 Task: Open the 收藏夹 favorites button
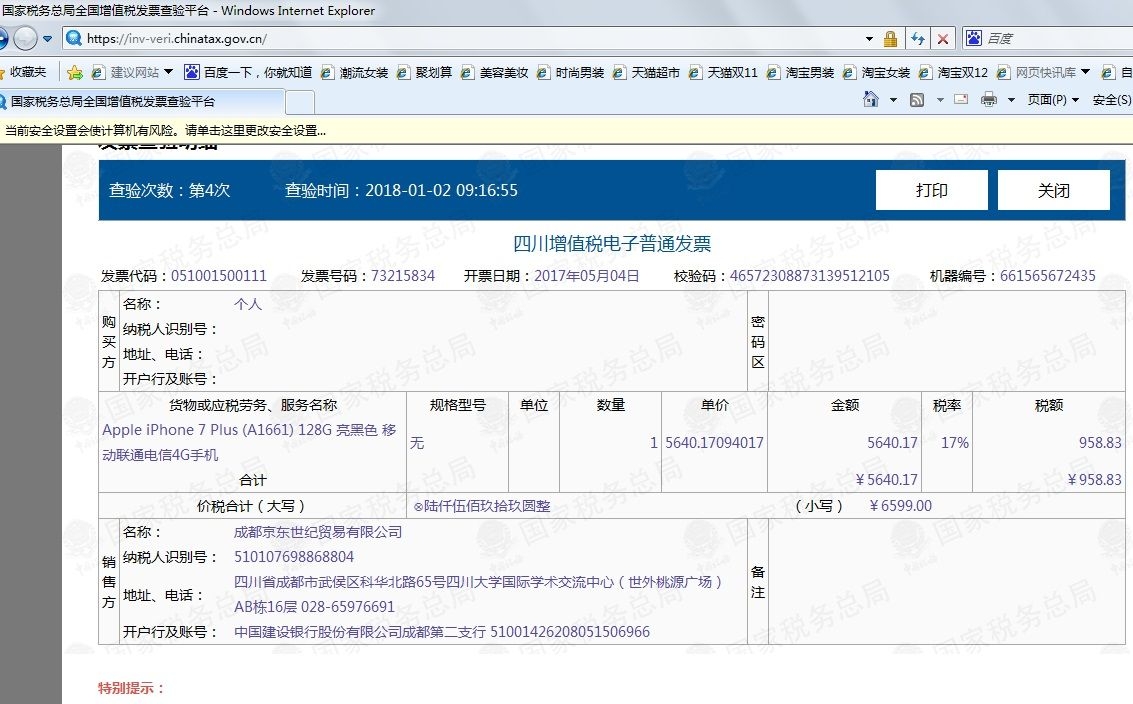click(24, 72)
